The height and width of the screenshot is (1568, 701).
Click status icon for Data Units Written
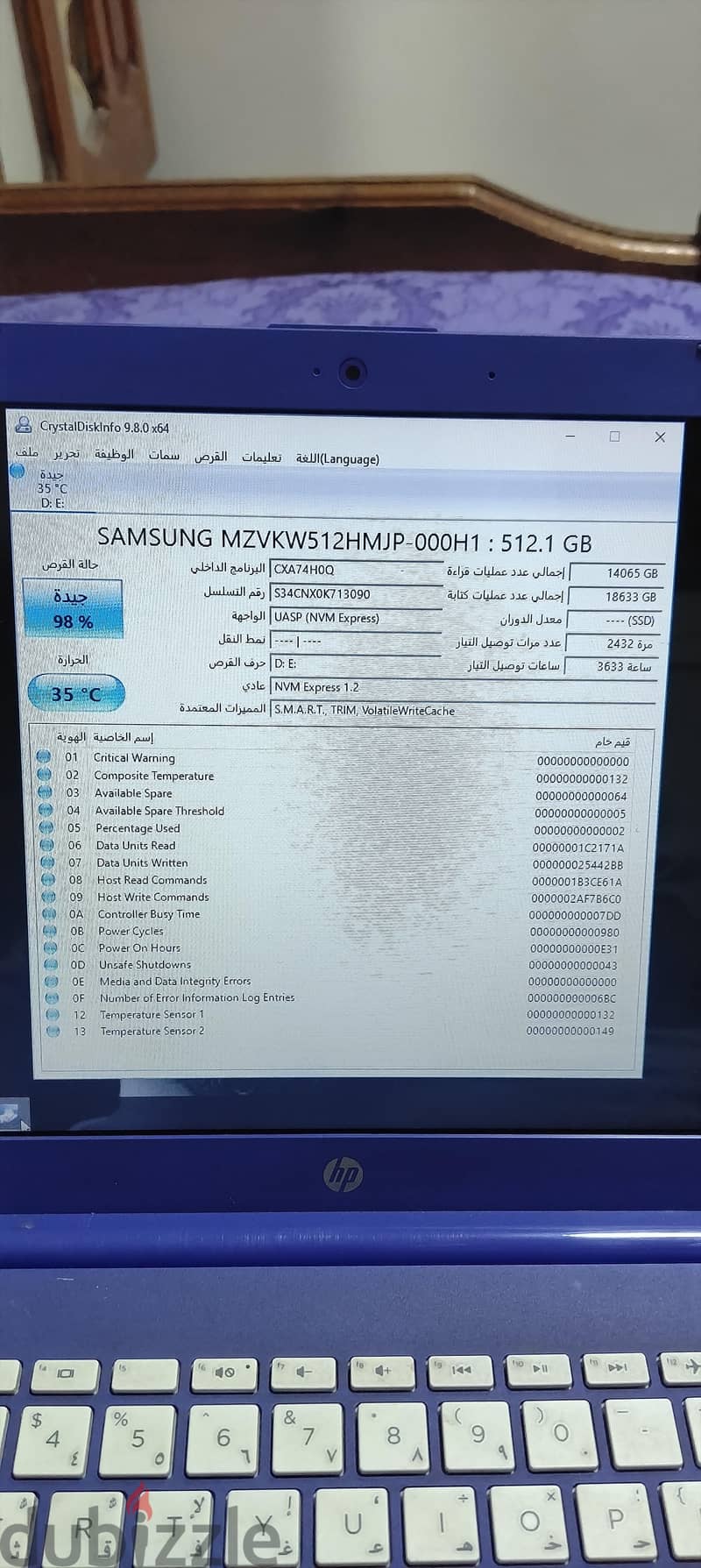(x=49, y=862)
